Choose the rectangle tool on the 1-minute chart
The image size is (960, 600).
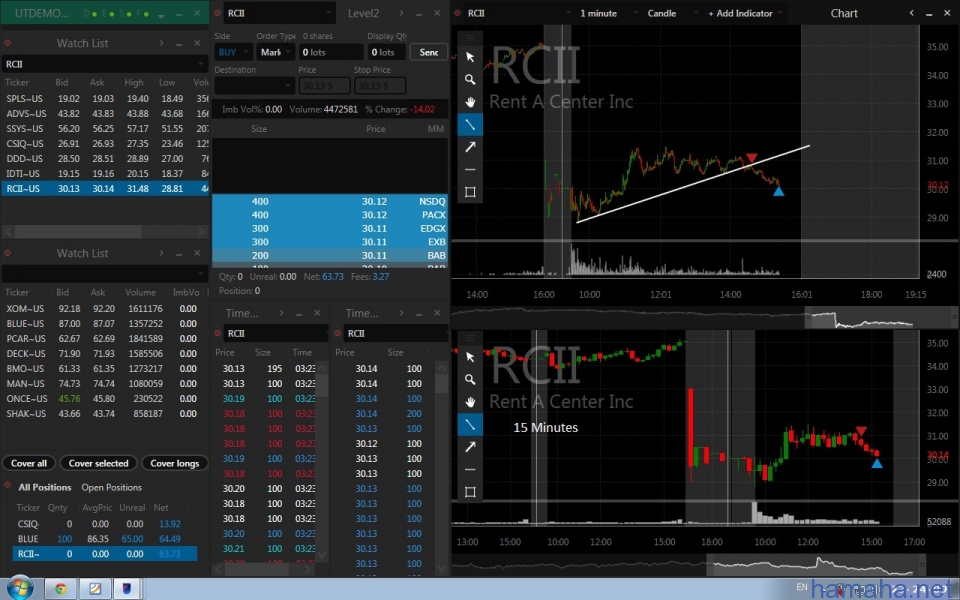[x=470, y=192]
